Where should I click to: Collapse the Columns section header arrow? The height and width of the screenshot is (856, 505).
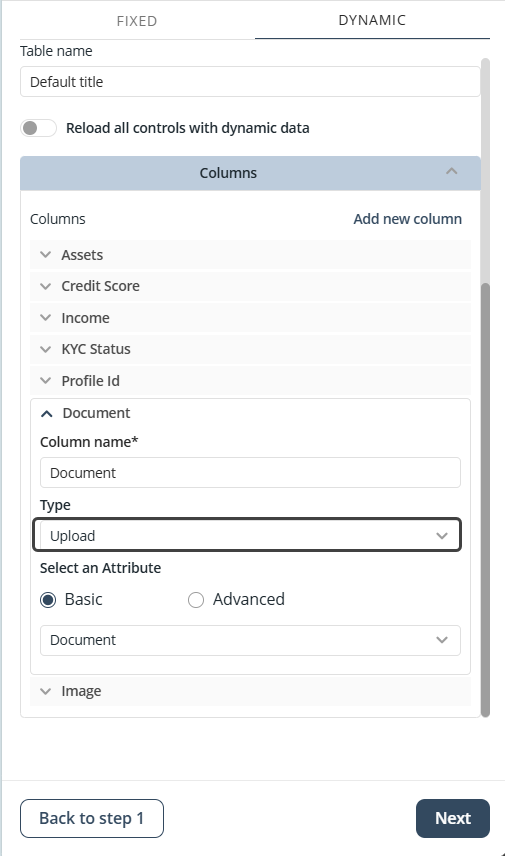coord(451,171)
